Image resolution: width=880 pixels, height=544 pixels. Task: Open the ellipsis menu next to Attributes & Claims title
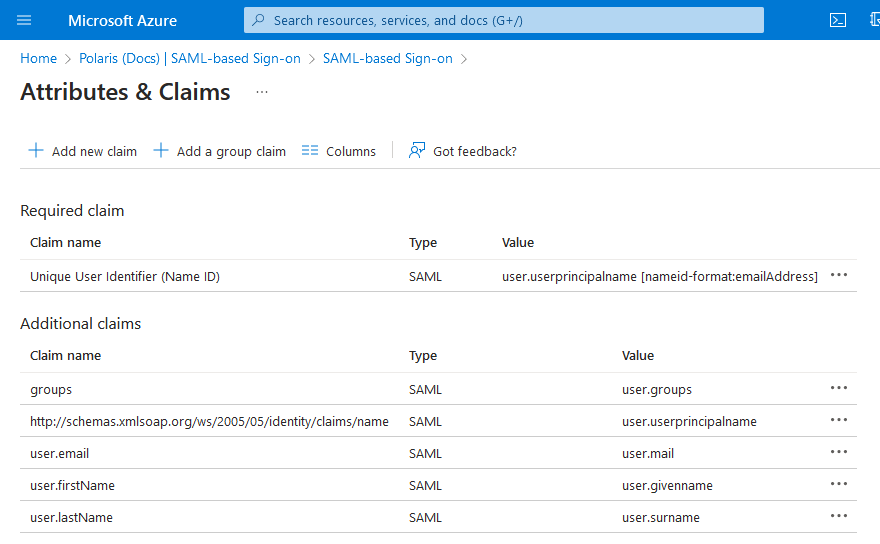[x=262, y=92]
